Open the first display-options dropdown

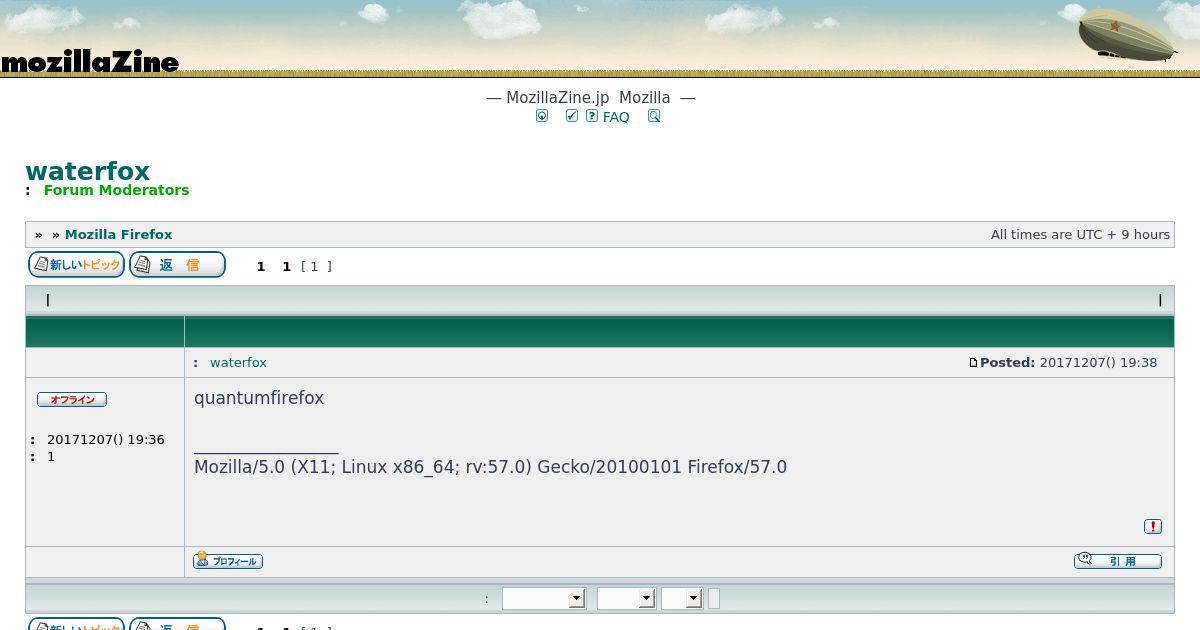click(x=543, y=598)
